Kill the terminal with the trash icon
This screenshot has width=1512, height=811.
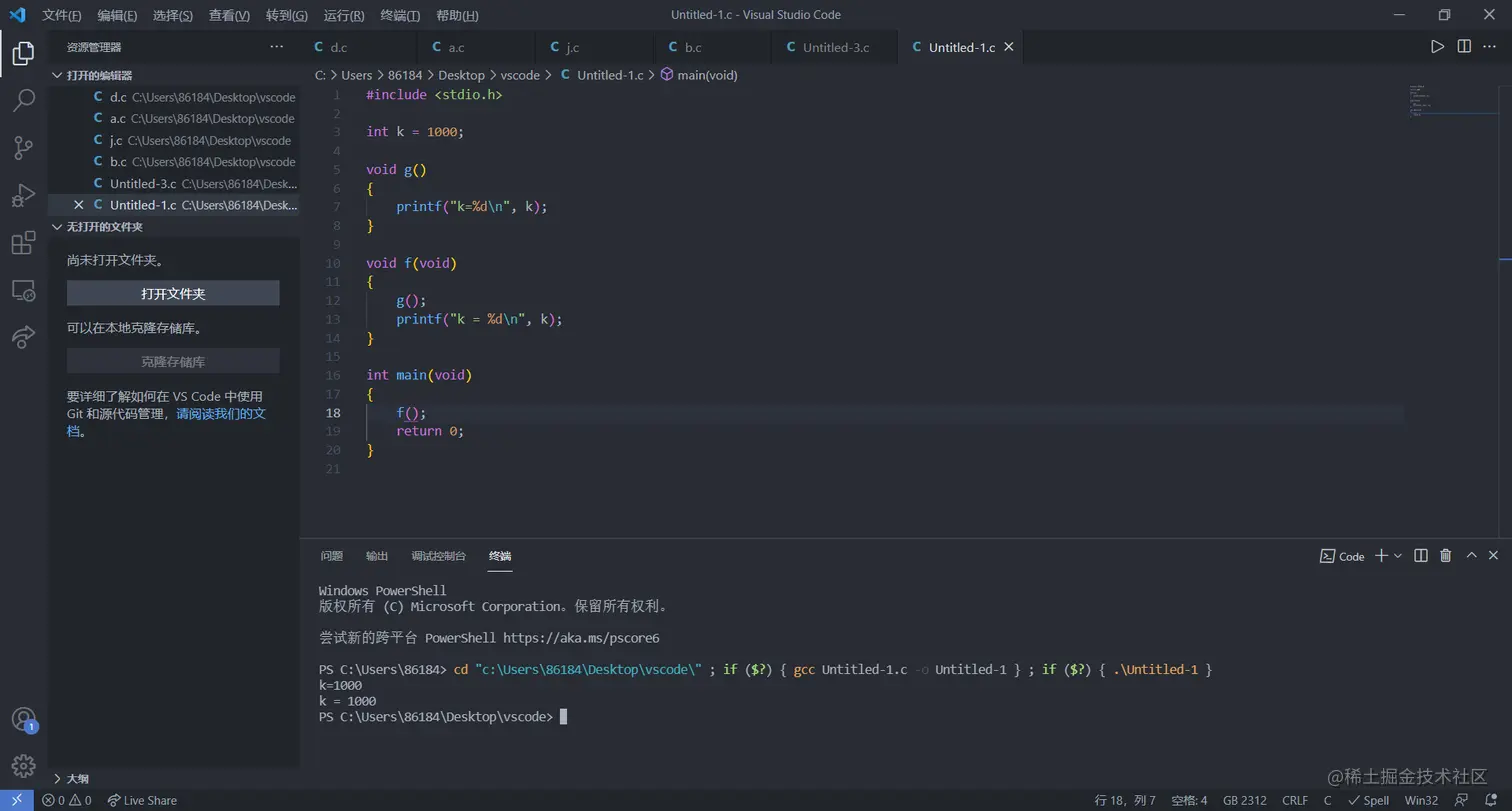click(x=1445, y=556)
